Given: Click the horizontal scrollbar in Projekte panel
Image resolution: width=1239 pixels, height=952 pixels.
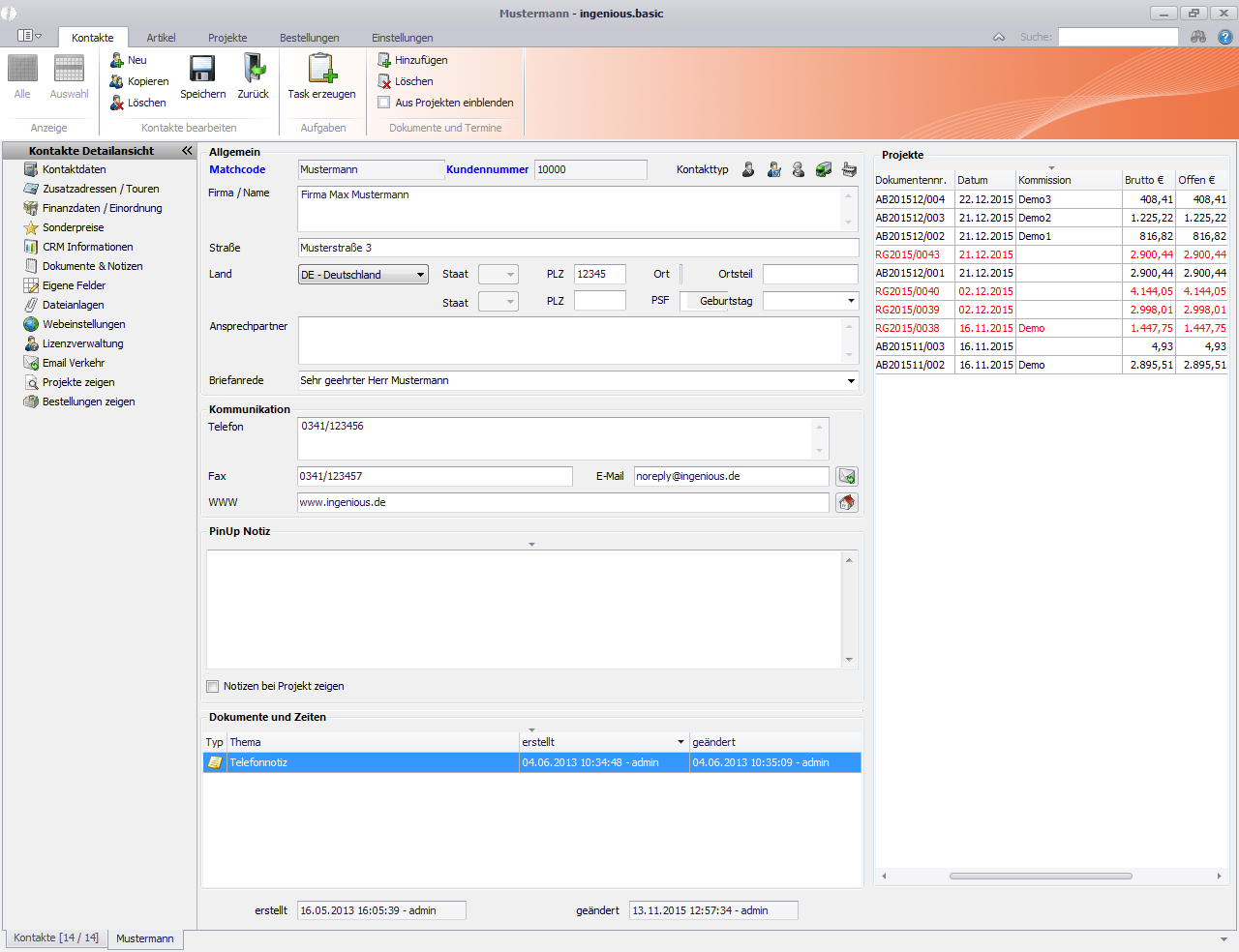Looking at the screenshot, I should pyautogui.click(x=1041, y=876).
